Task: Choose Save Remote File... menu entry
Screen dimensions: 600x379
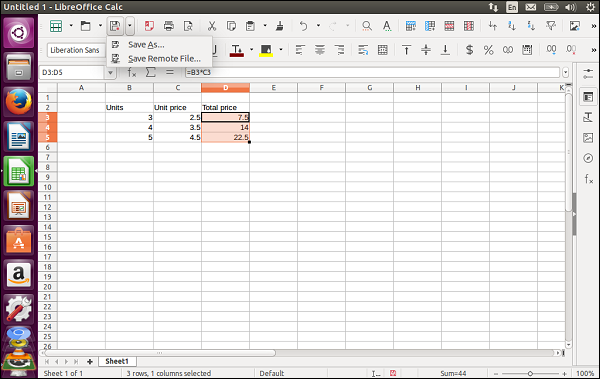Action: point(164,59)
